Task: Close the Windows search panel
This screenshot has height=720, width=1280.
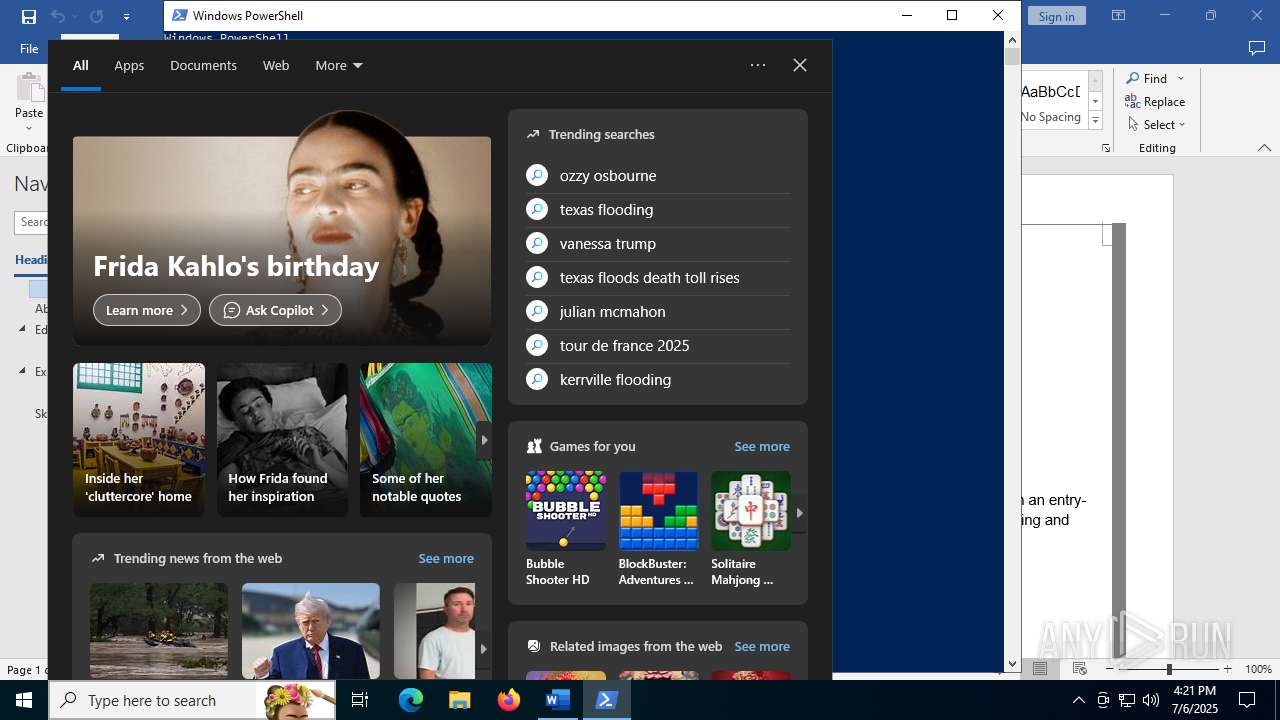Action: (x=800, y=65)
